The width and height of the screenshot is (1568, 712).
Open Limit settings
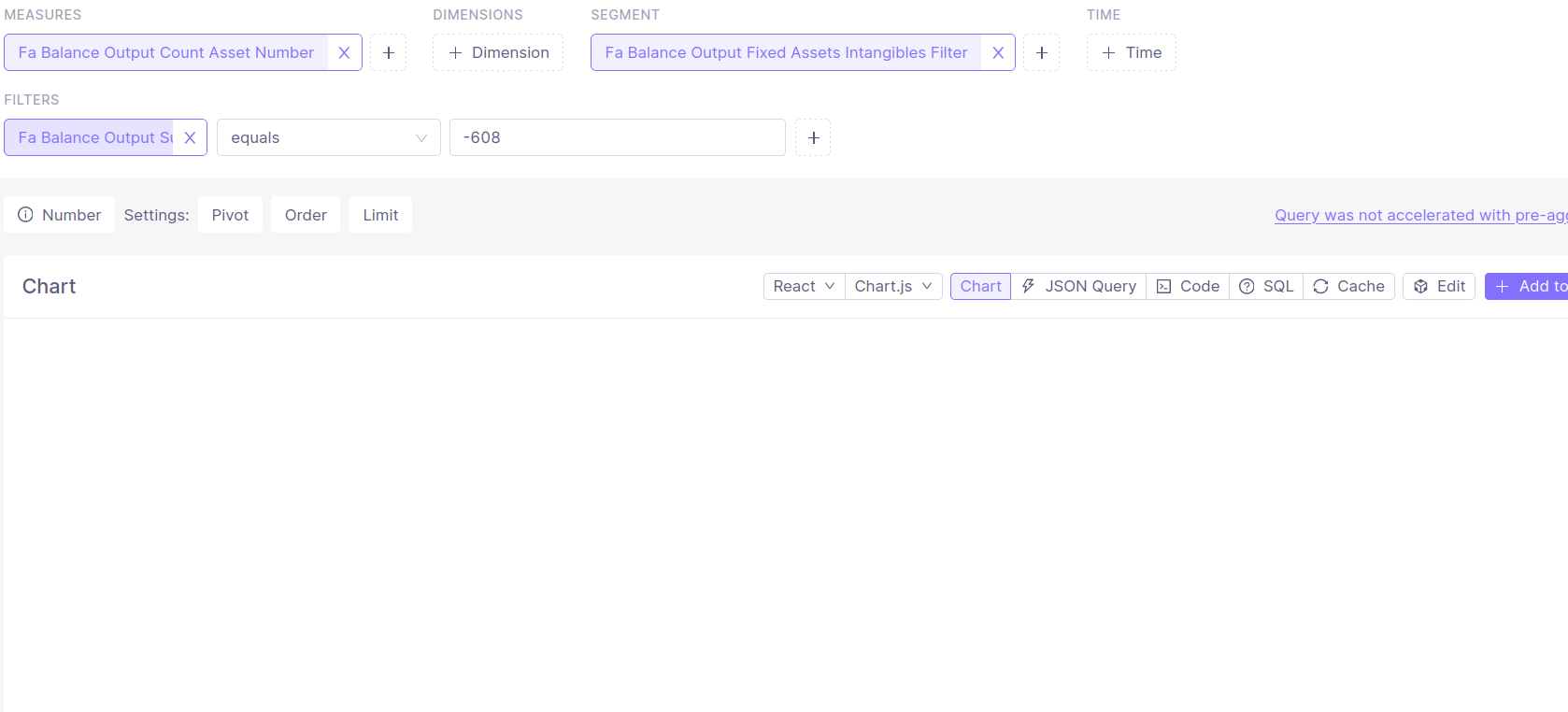click(x=380, y=215)
